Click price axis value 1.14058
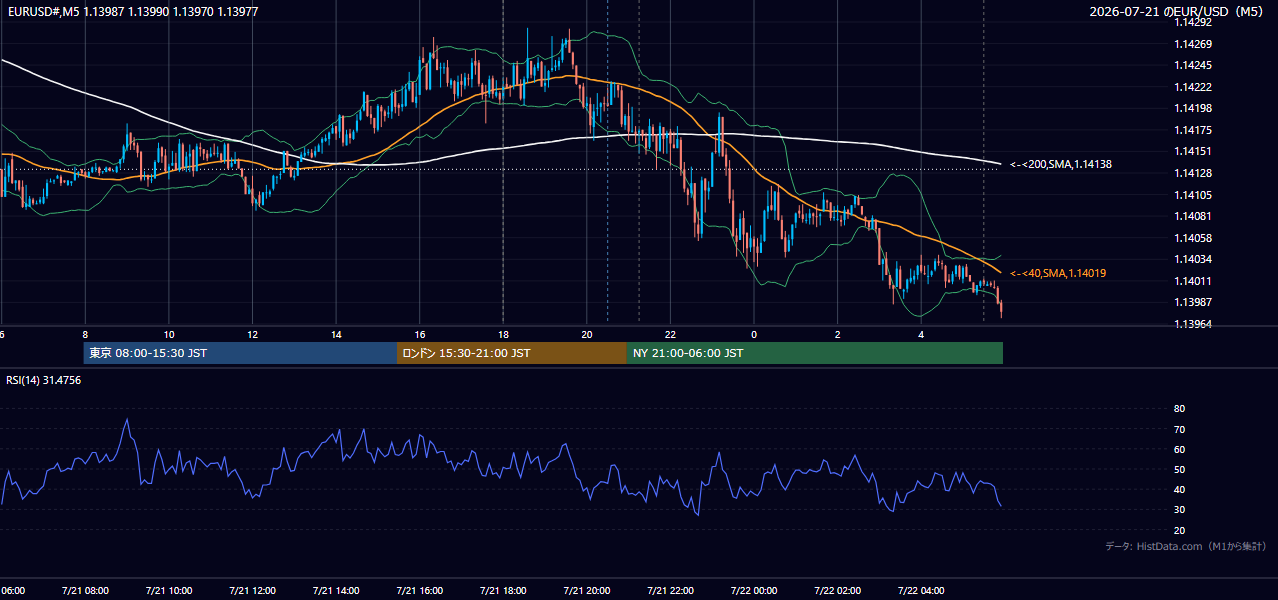This screenshot has height=600, width=1278. pyautogui.click(x=1193, y=238)
